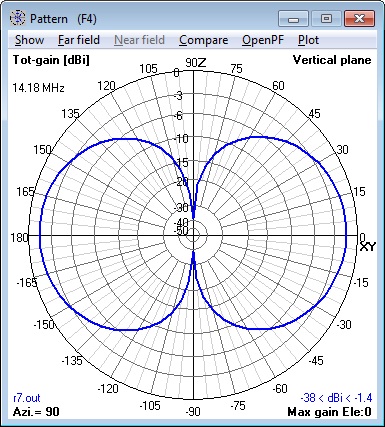This screenshot has height=427, width=385.
Task: Close the Pattern window
Action: tap(359, 19)
